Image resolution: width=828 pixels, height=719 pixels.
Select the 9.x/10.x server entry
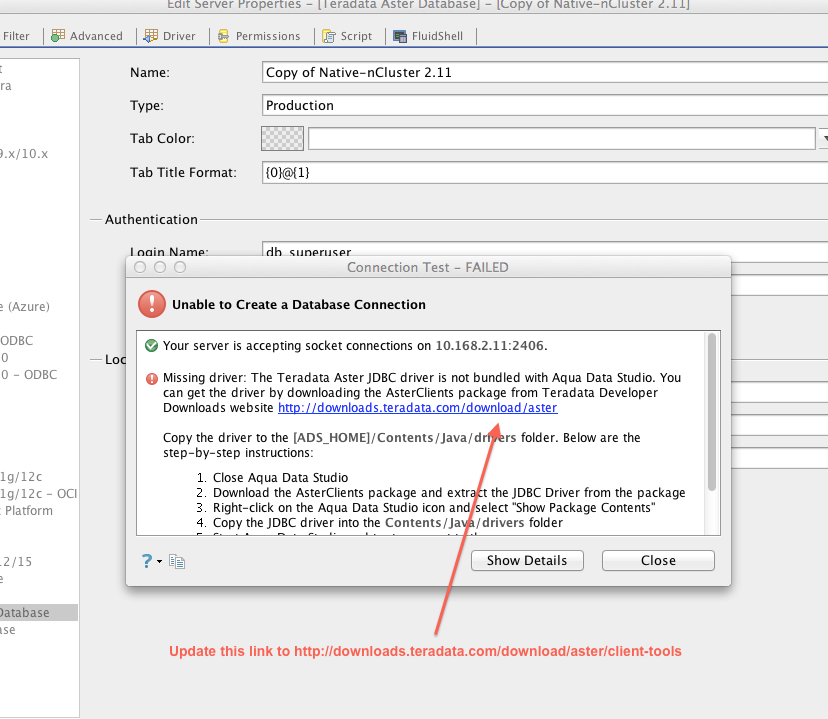tap(24, 154)
